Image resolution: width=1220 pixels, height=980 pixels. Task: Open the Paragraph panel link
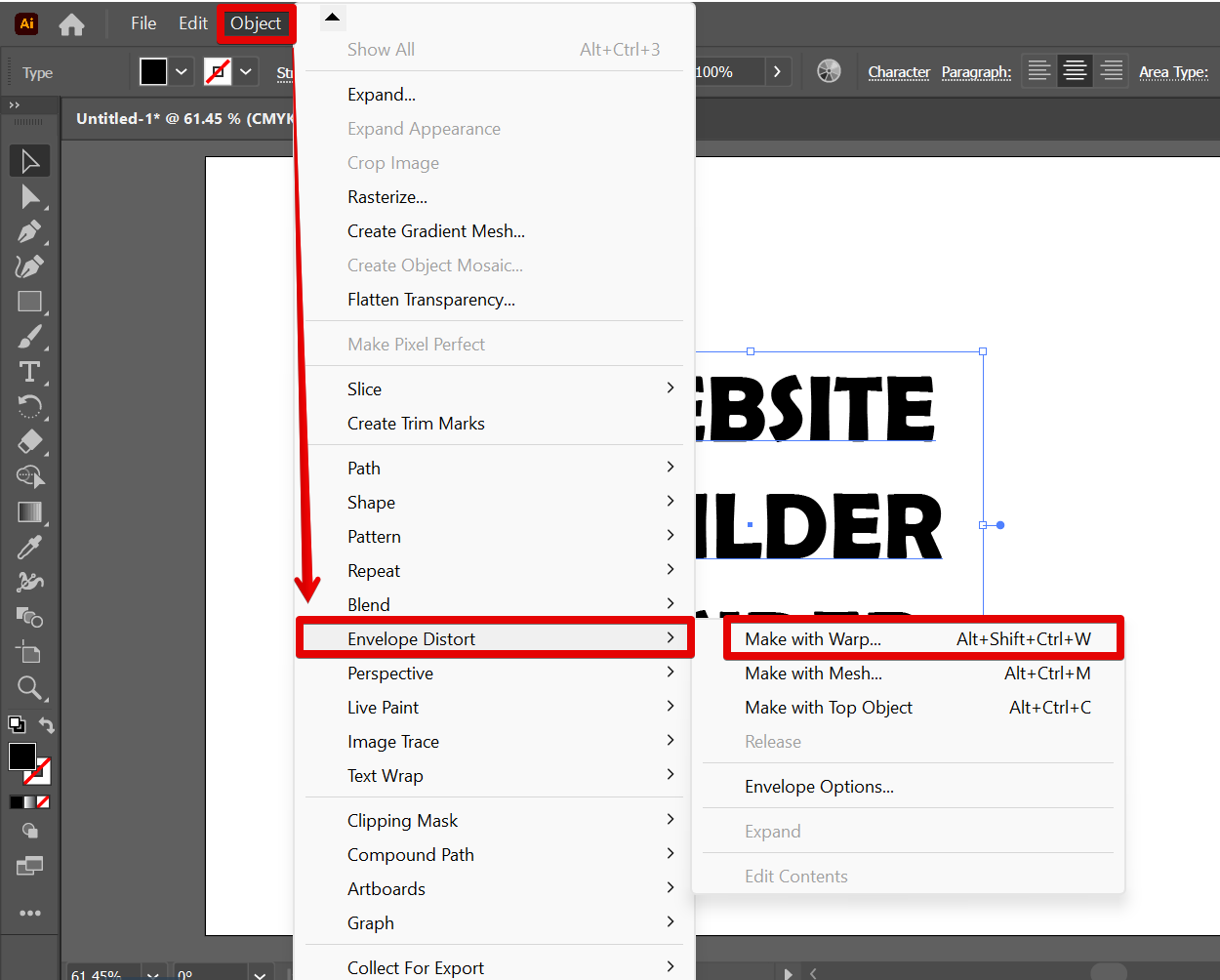click(976, 72)
